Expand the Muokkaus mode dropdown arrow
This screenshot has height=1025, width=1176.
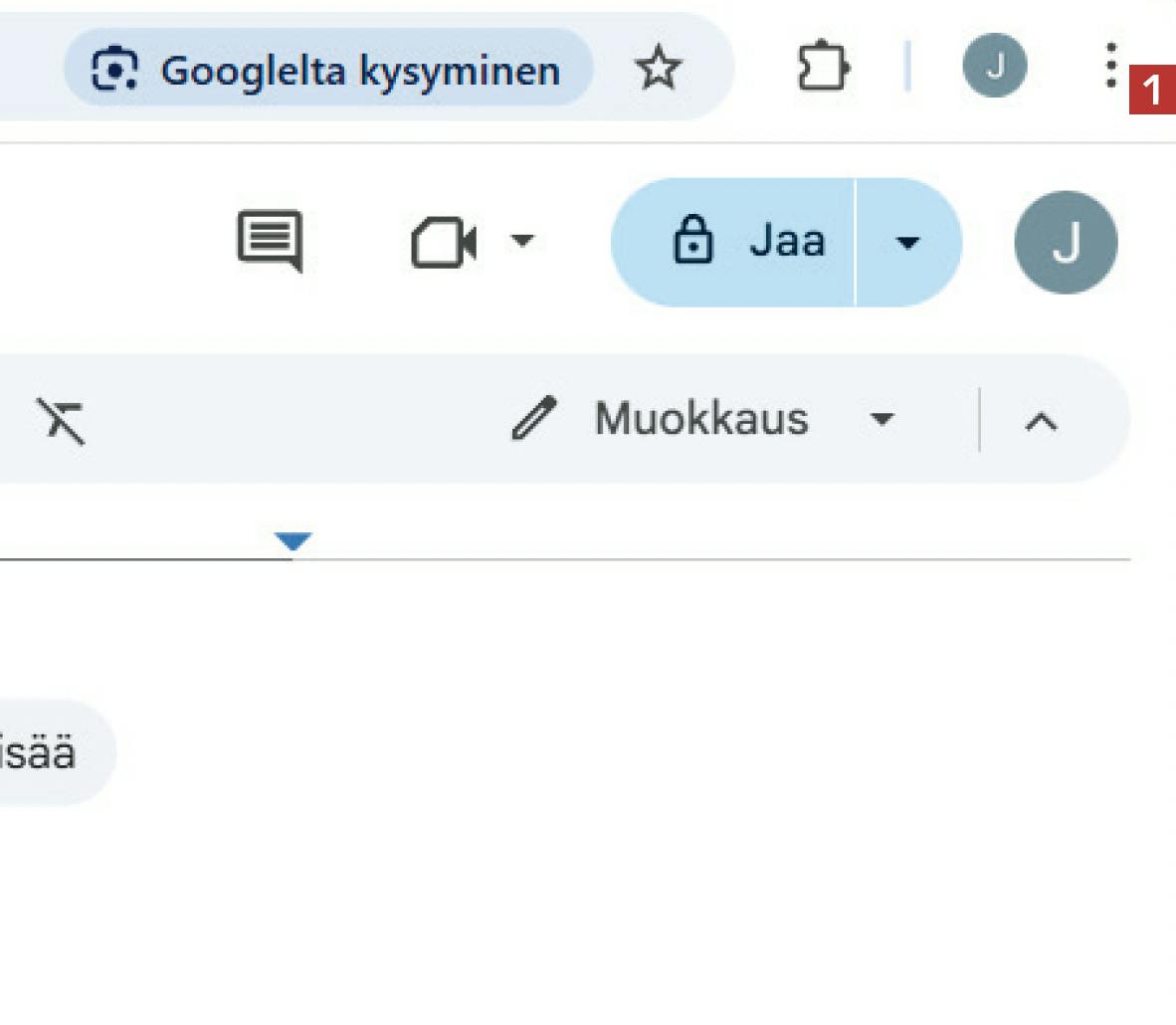(882, 419)
